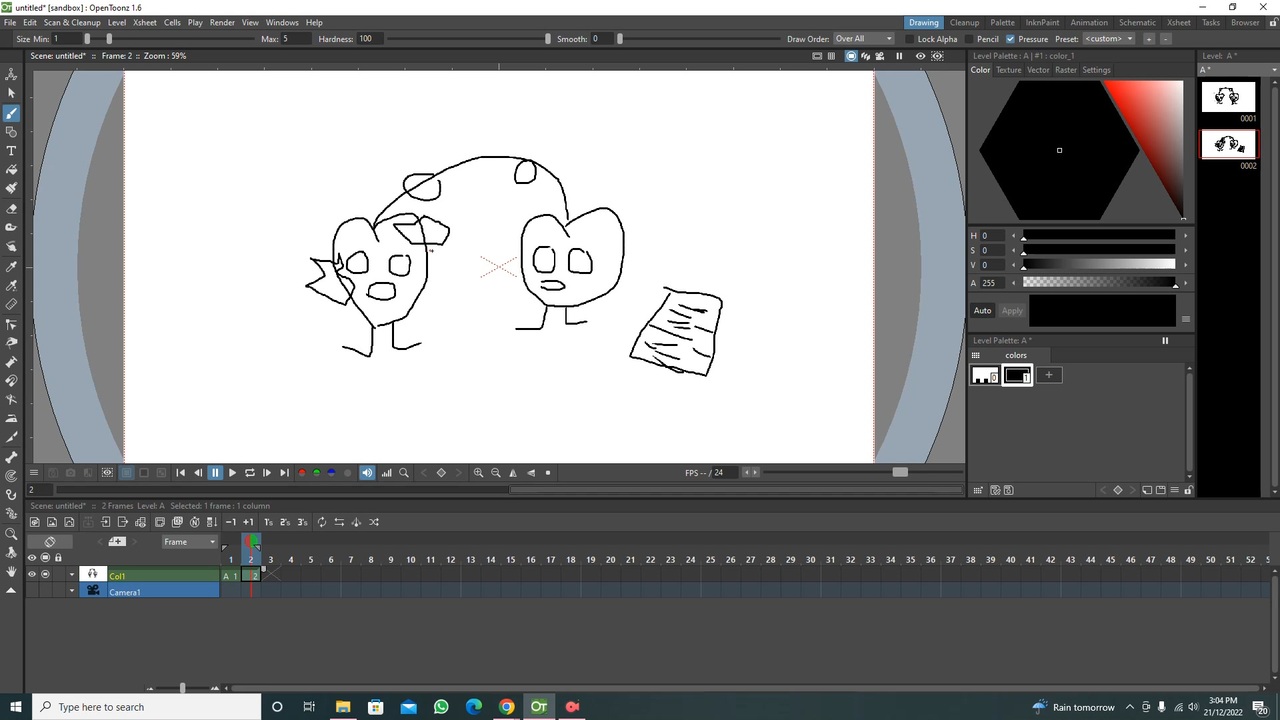Select level thumbnail 0001
Screen dimensions: 1280x720
click(1227, 97)
